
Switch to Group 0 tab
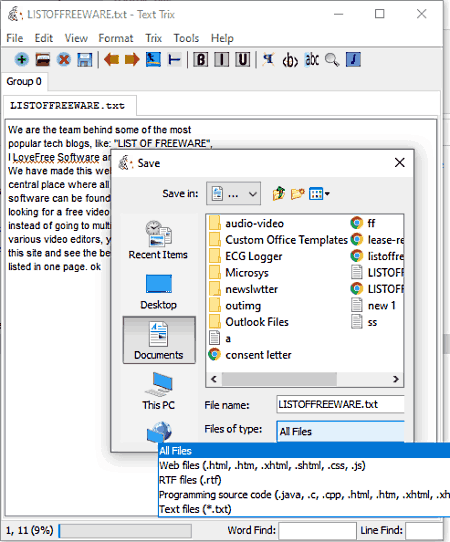click(24, 82)
